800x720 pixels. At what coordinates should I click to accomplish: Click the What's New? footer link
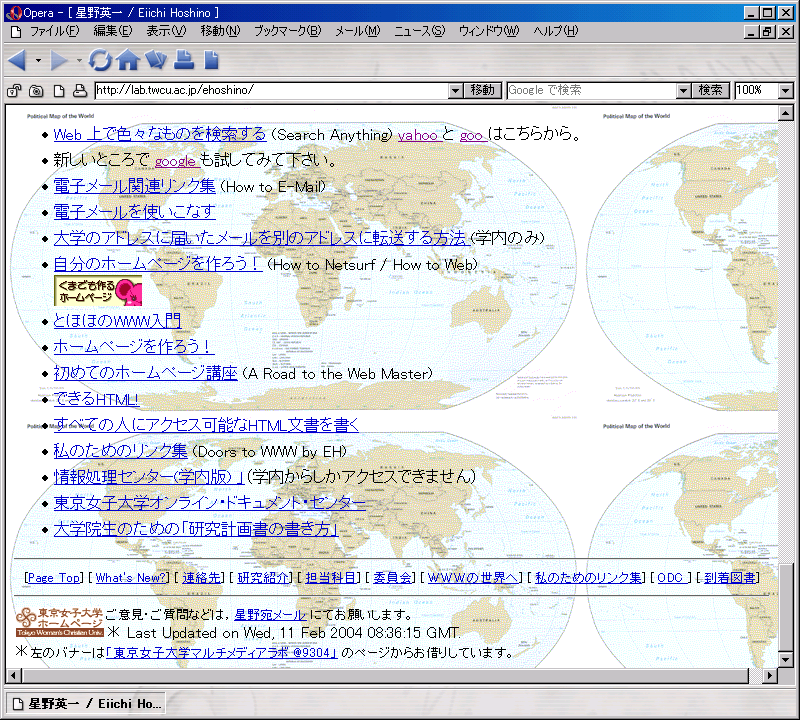click(131, 578)
